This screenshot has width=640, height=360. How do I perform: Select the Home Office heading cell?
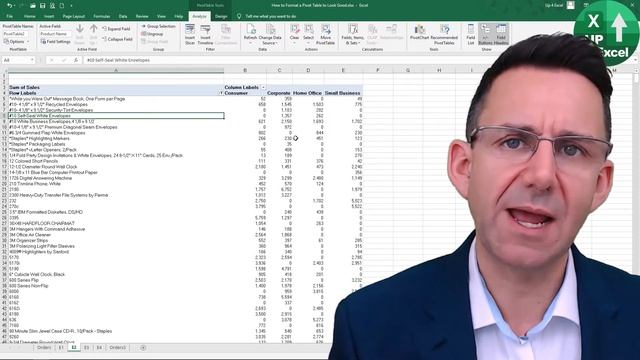[308, 93]
